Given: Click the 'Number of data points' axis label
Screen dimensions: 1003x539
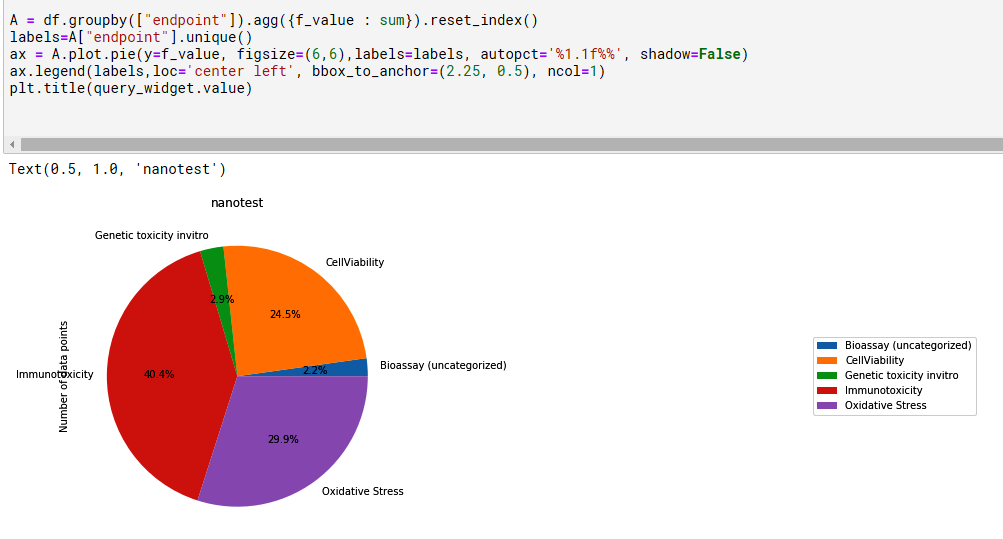Looking at the screenshot, I should coord(64,376).
